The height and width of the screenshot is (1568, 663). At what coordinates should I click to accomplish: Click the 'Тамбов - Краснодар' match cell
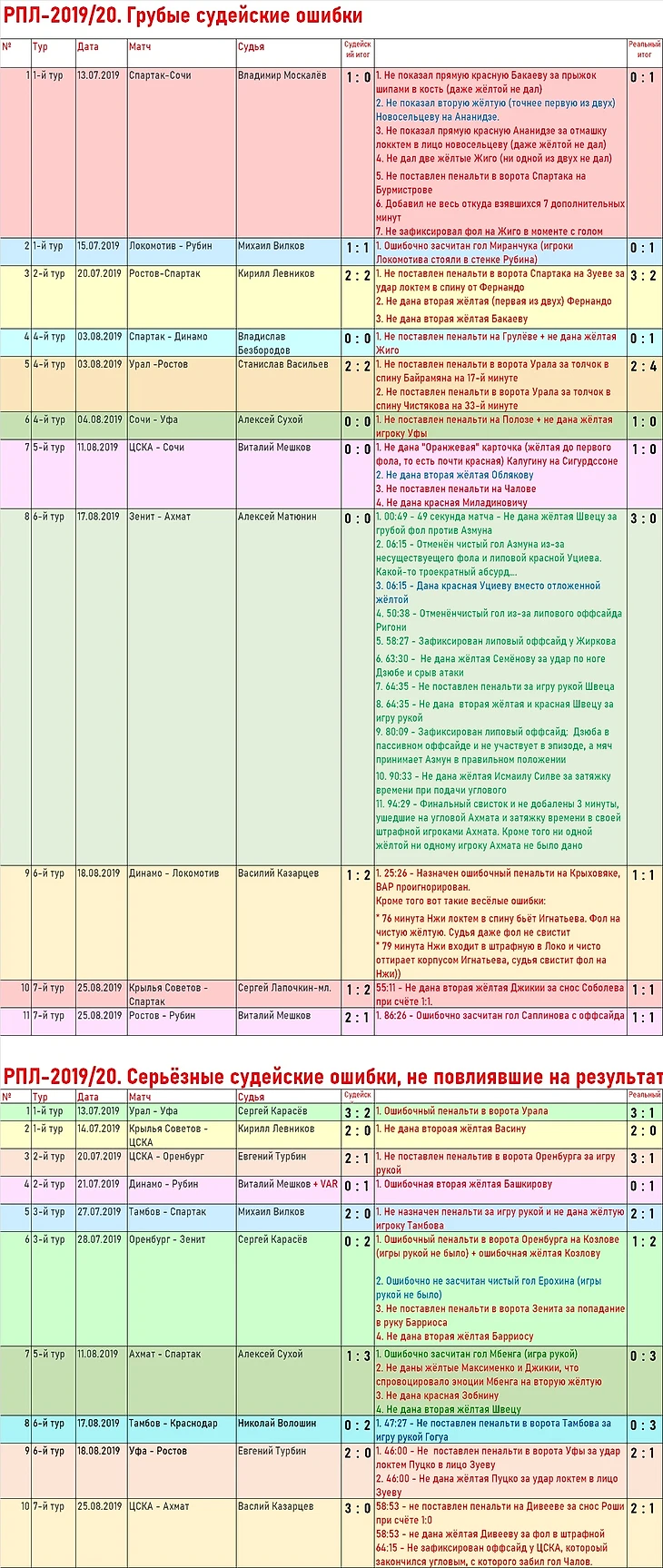coord(181,1429)
